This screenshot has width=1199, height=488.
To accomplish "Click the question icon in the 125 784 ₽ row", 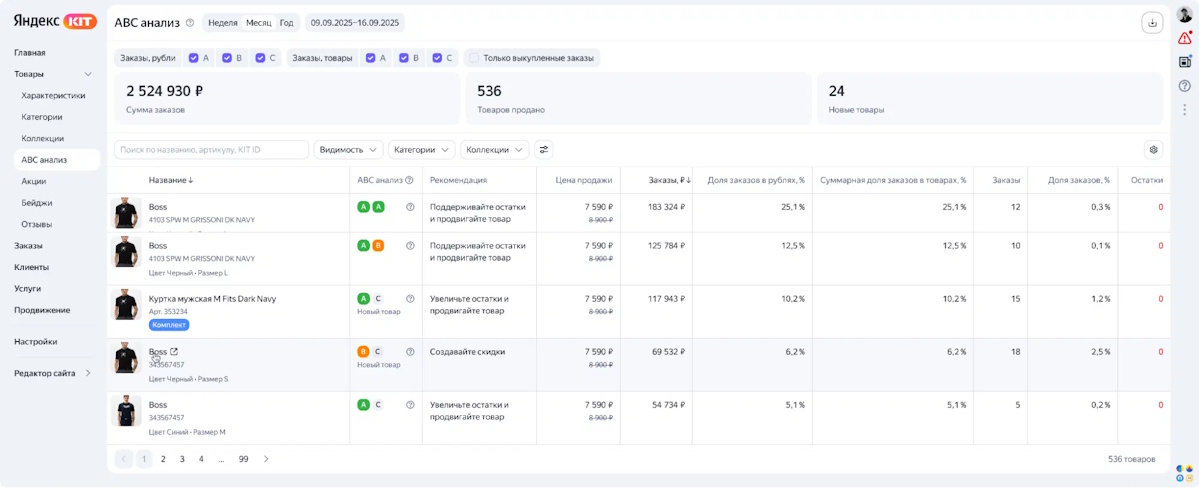I will [410, 246].
